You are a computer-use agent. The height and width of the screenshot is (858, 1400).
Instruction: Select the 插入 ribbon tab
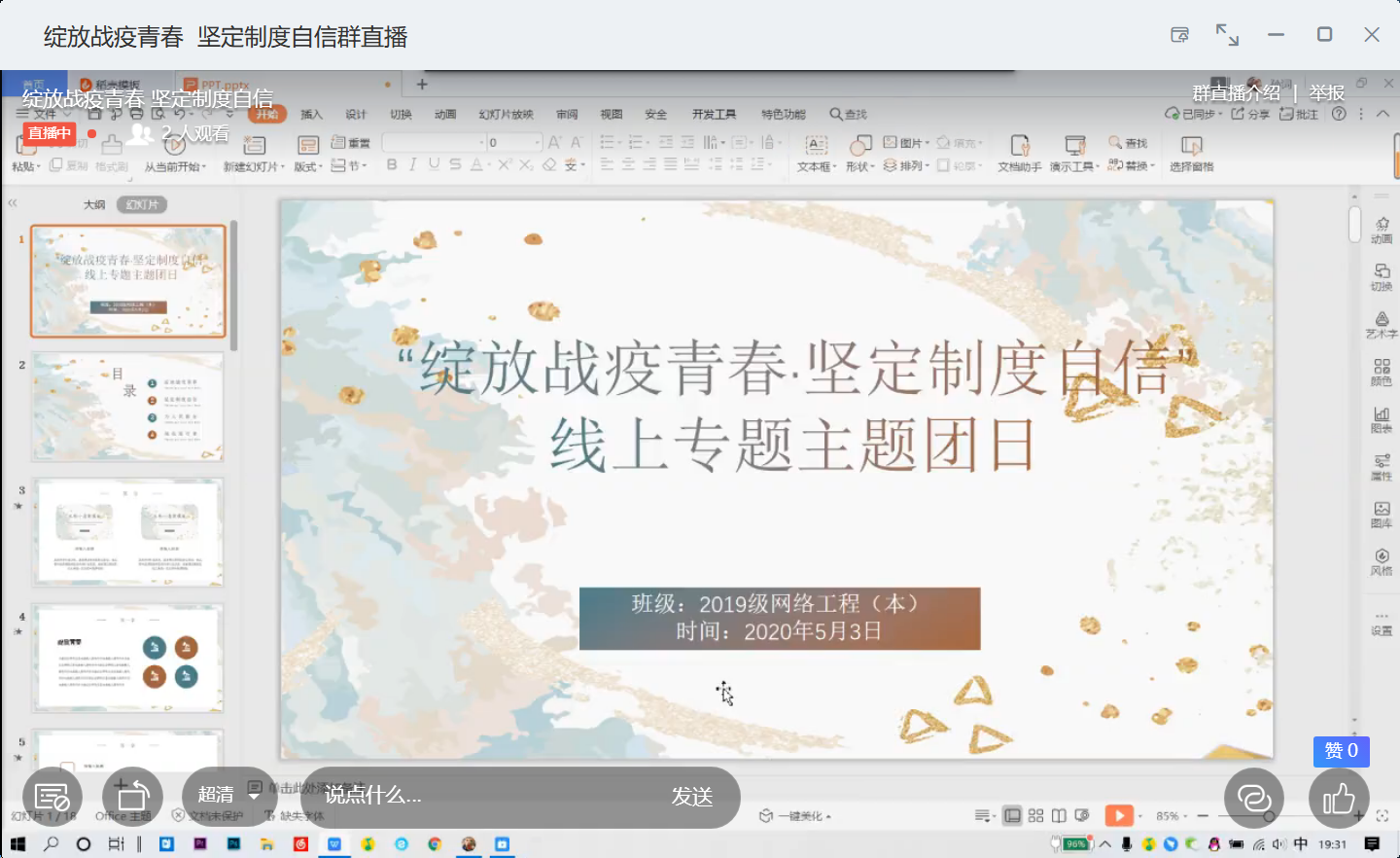coord(311,115)
